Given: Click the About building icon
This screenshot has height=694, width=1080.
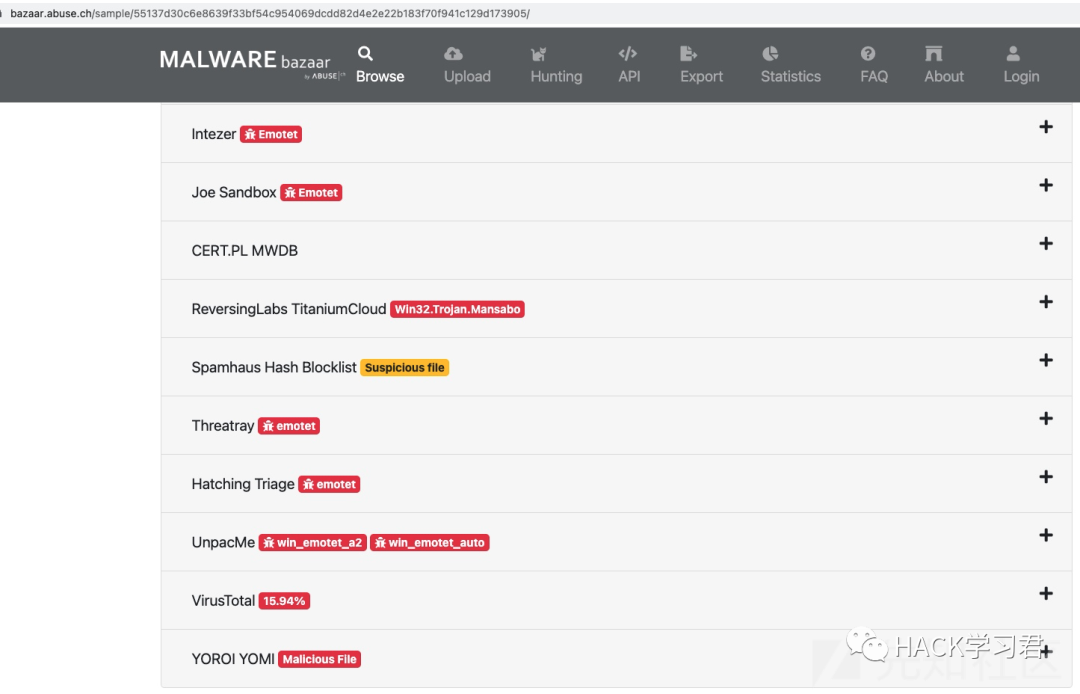Looking at the screenshot, I should (x=933, y=54).
